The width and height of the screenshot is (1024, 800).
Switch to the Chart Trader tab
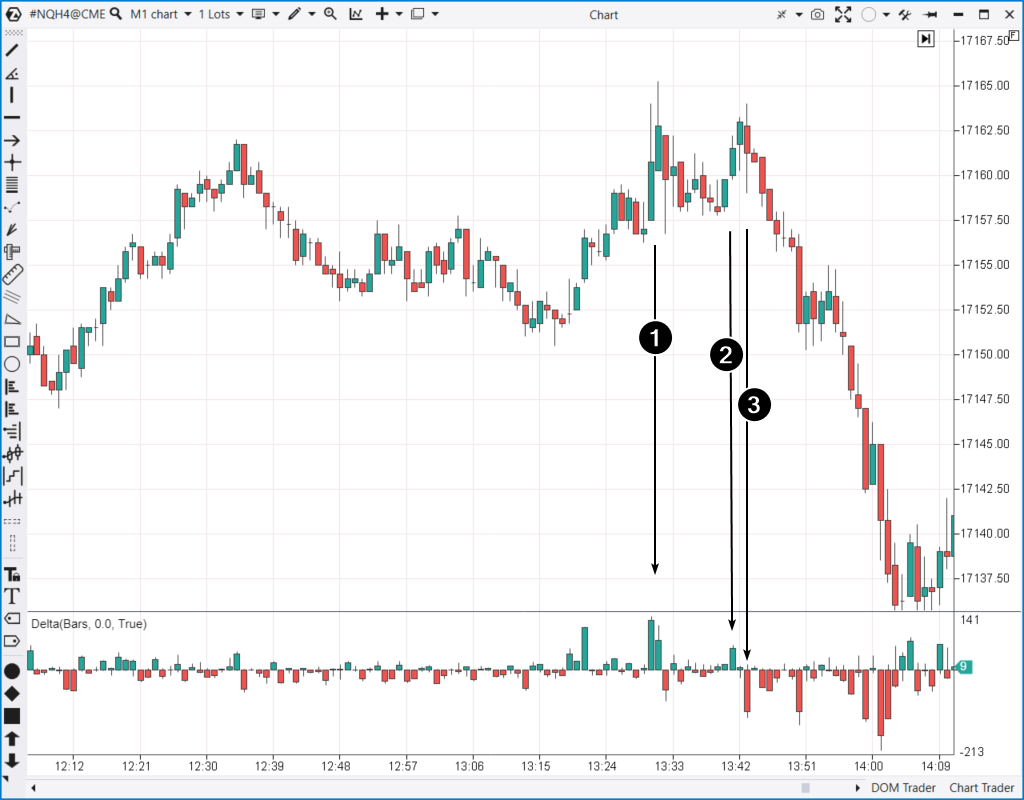[983, 788]
